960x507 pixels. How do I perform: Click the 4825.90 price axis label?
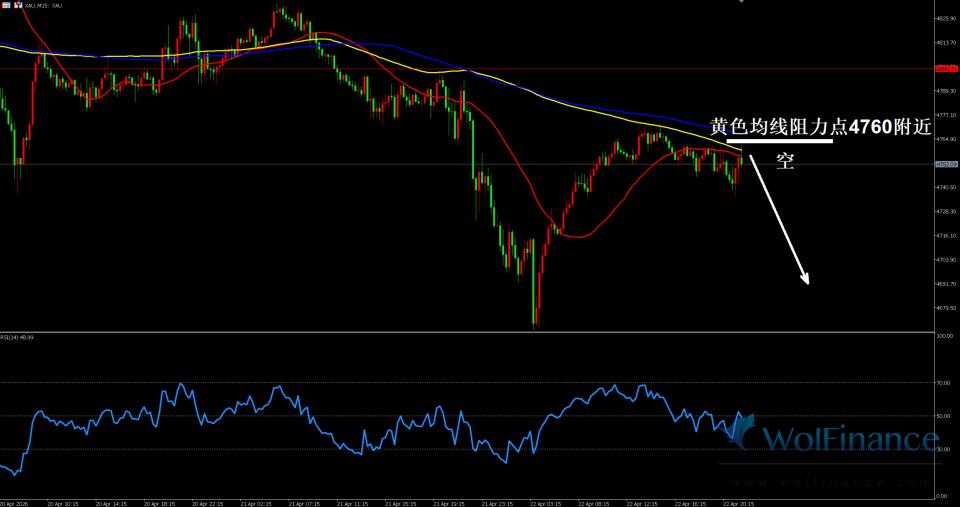[944, 19]
